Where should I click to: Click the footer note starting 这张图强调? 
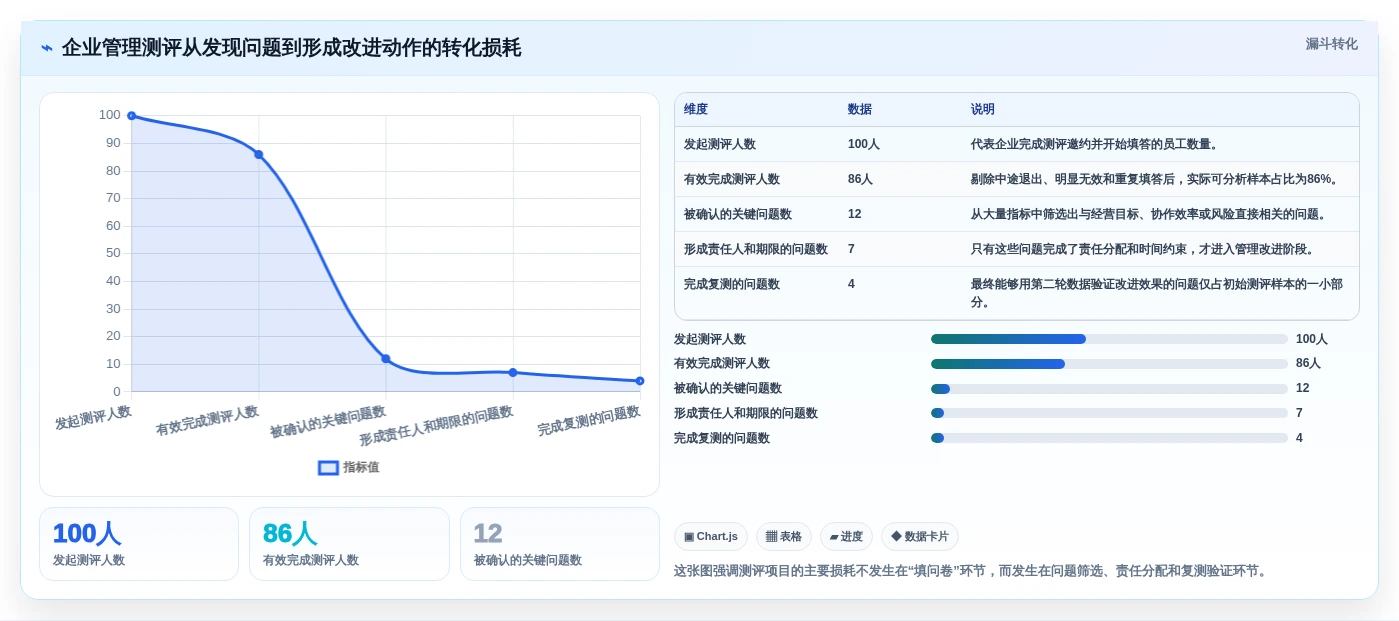point(972,571)
